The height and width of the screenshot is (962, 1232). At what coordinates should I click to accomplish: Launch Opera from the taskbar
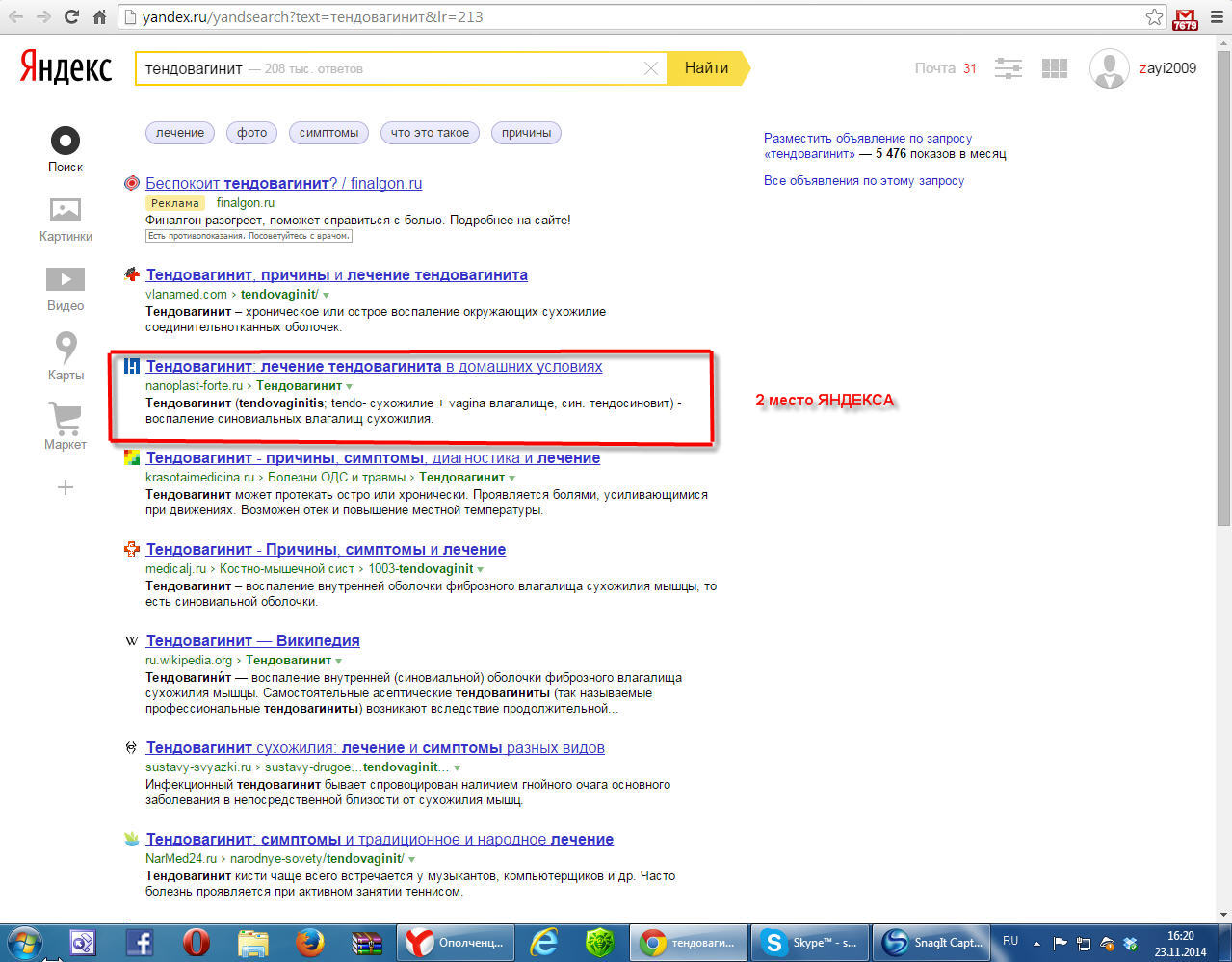tap(197, 943)
